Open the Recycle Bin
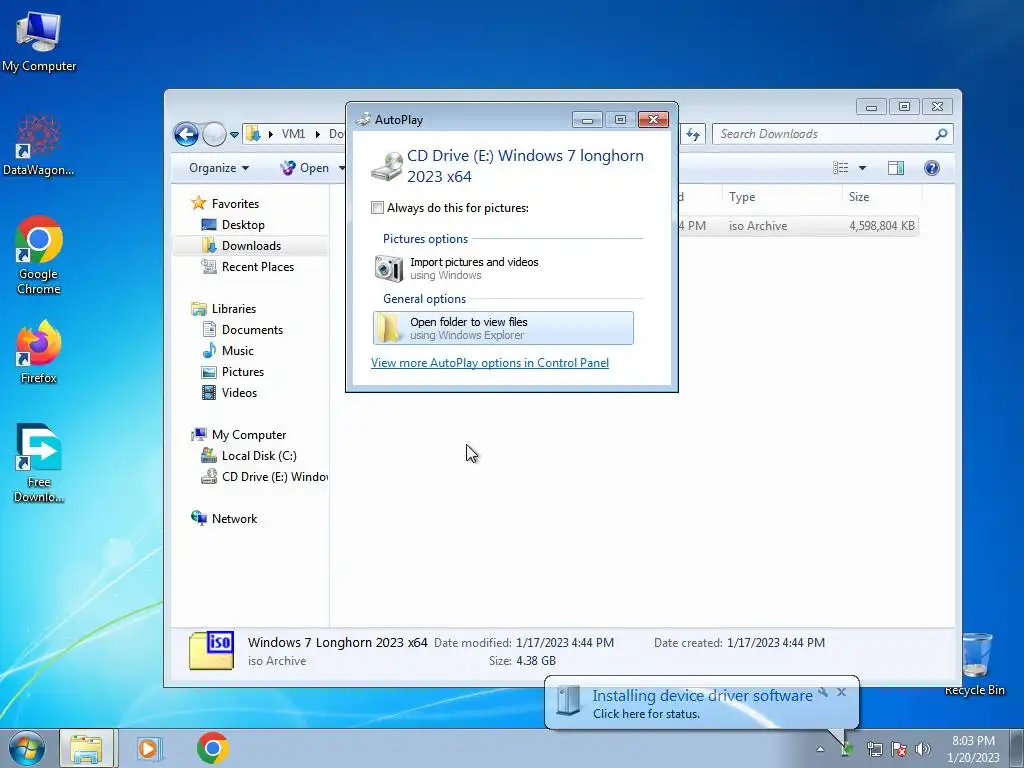The height and width of the screenshot is (768, 1024). click(x=975, y=664)
